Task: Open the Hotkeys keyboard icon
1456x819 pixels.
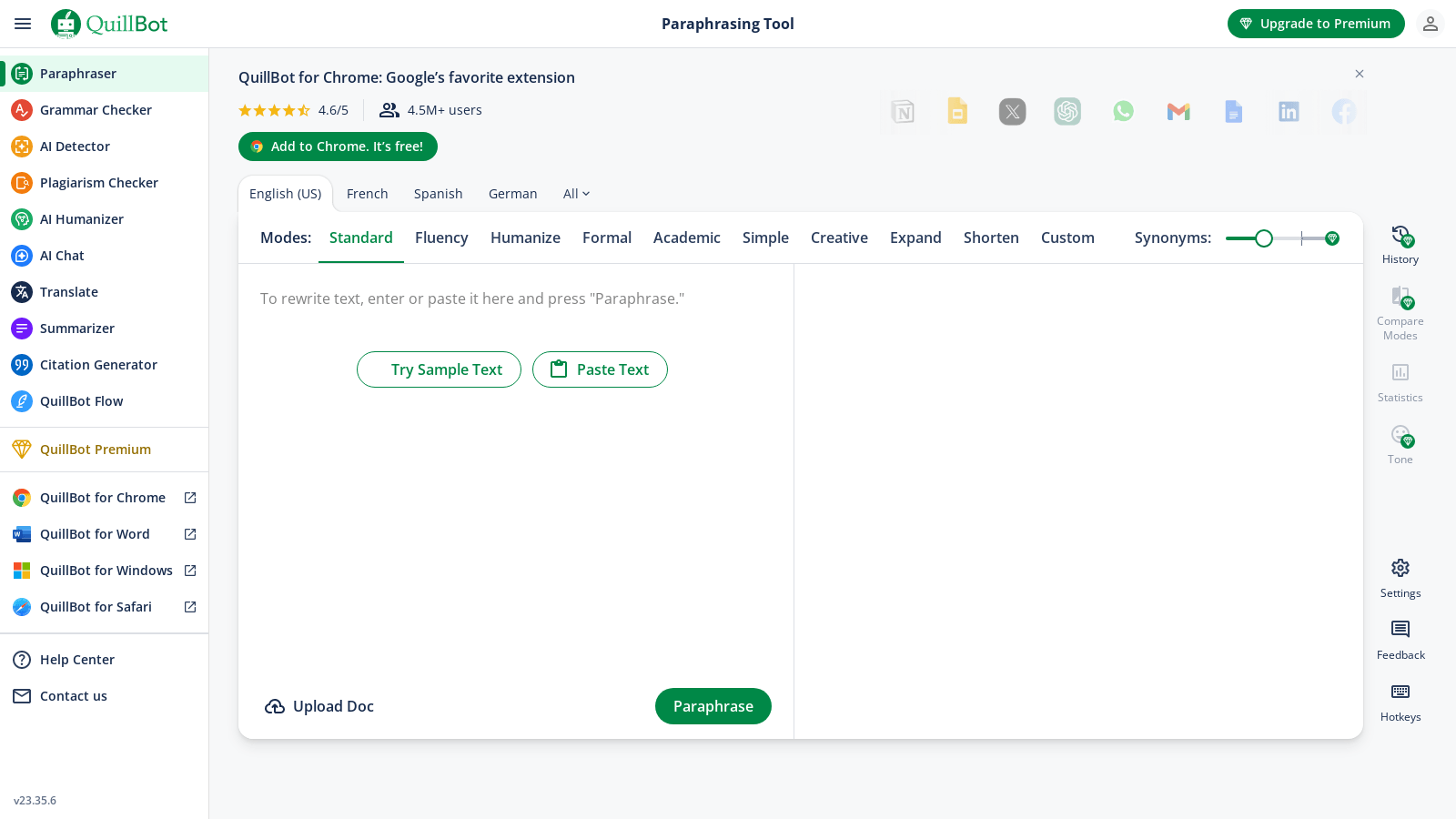Action: click(x=1400, y=692)
